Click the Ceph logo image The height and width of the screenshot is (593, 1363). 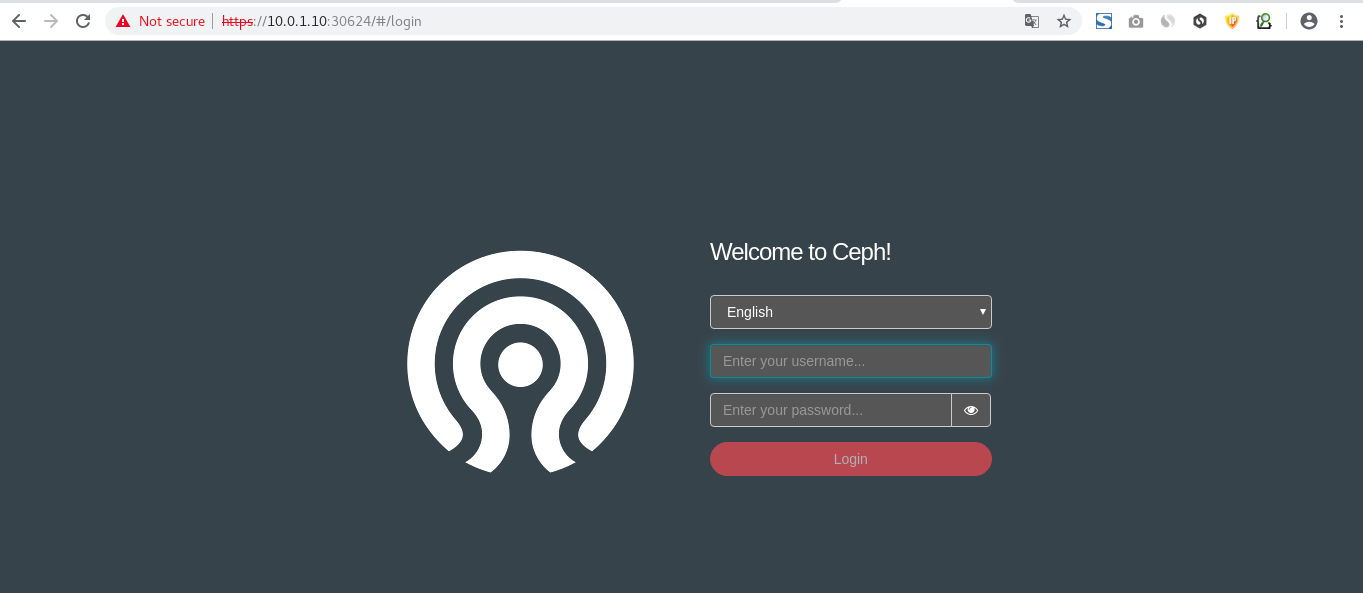tap(520, 362)
